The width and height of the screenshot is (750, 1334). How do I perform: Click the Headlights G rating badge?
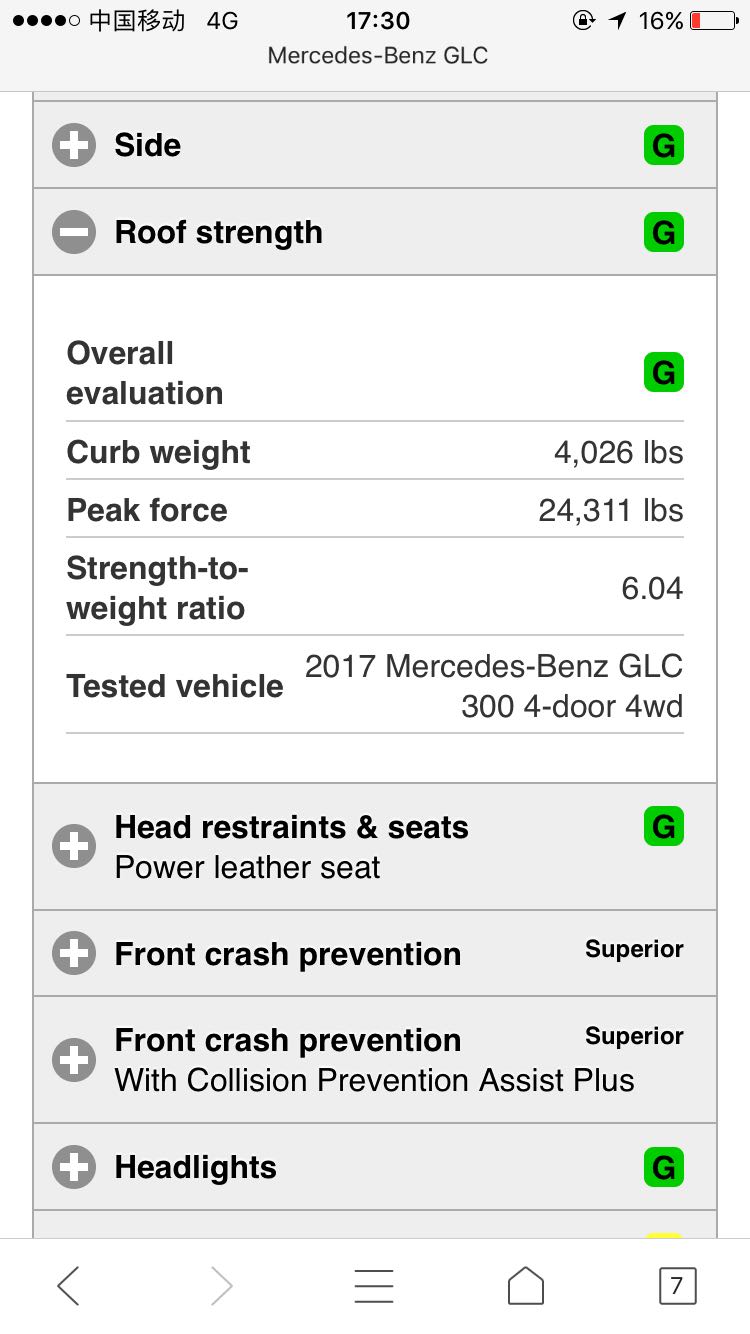click(663, 1167)
